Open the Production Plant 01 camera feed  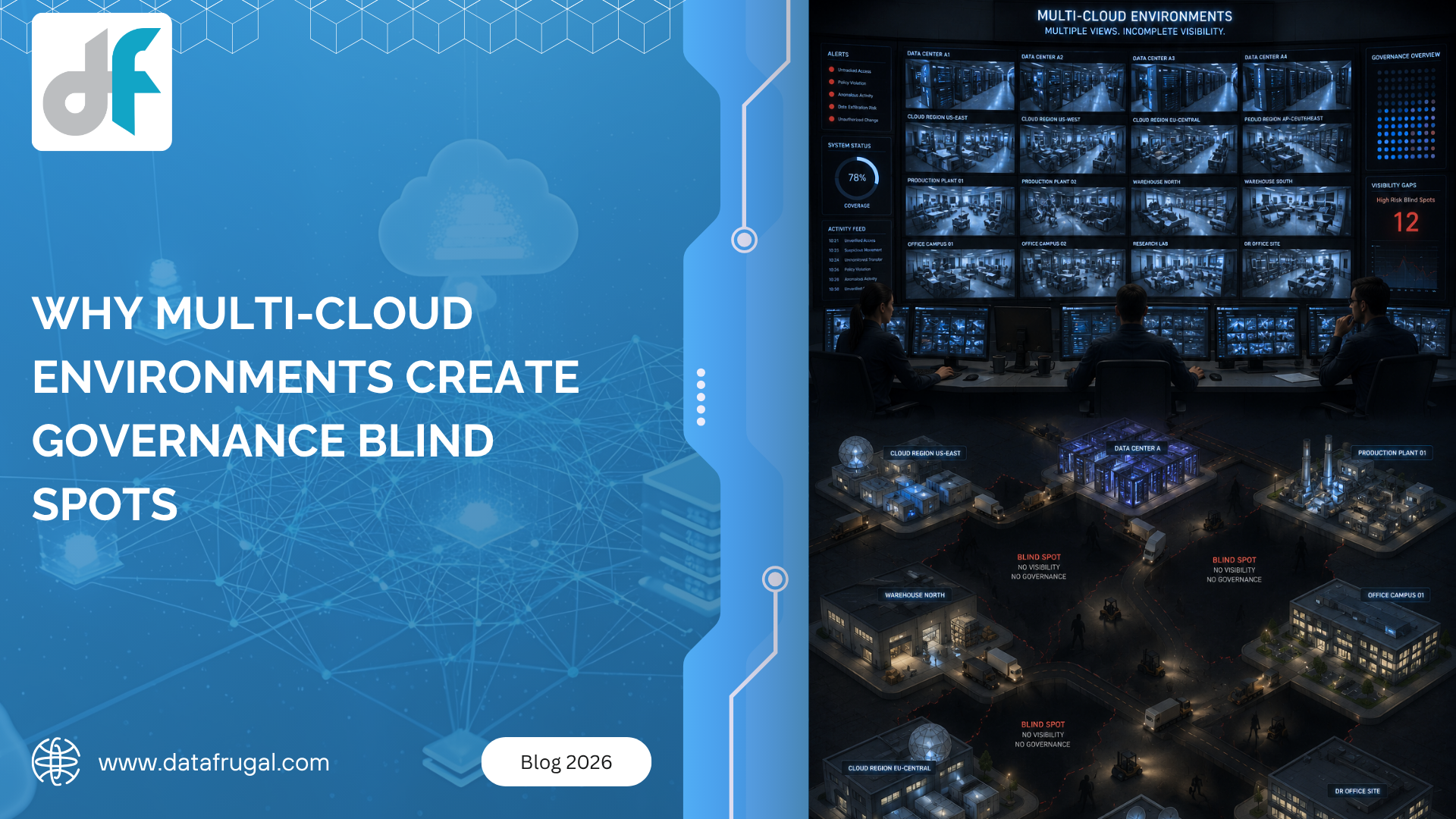point(959,211)
